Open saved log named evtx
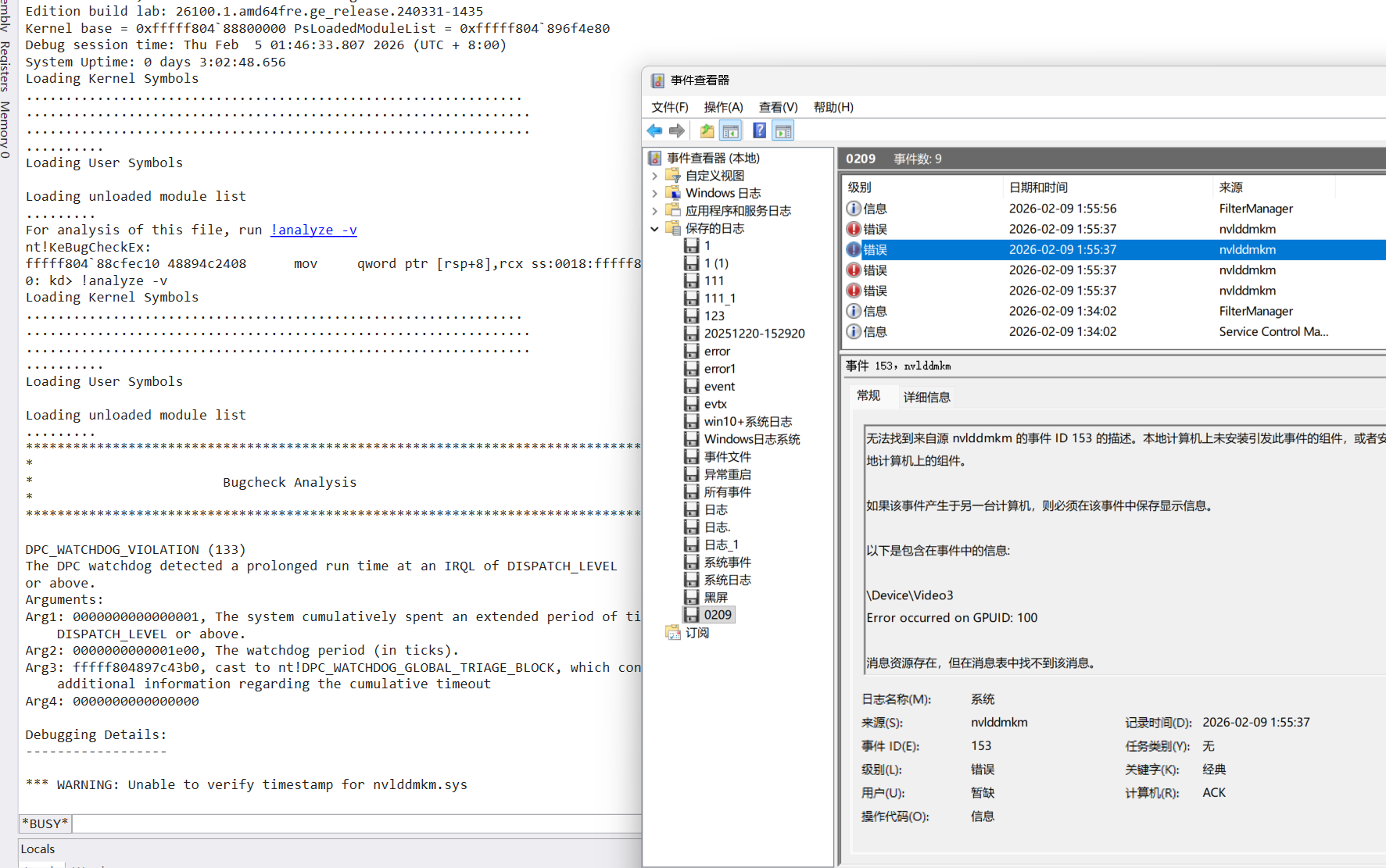Screen dimensions: 1386x868 tap(714, 404)
